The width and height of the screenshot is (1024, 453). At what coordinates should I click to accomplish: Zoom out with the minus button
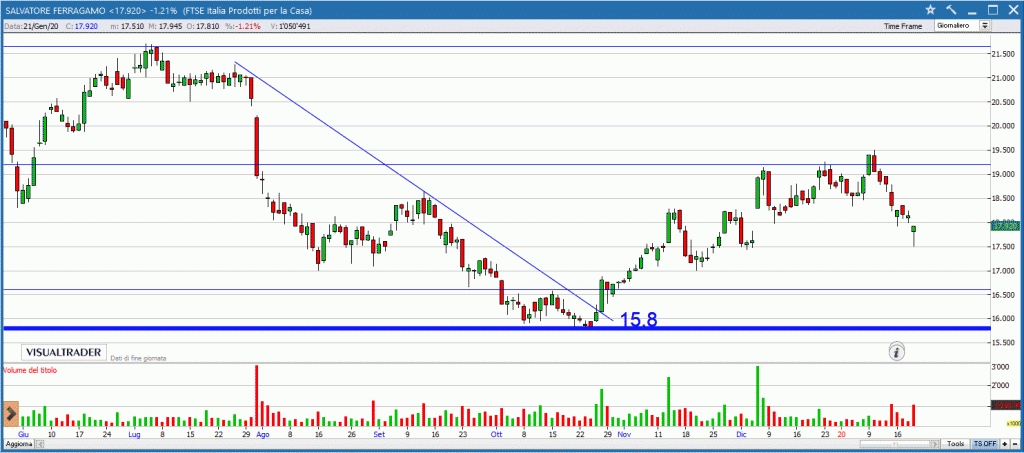[1015, 444]
